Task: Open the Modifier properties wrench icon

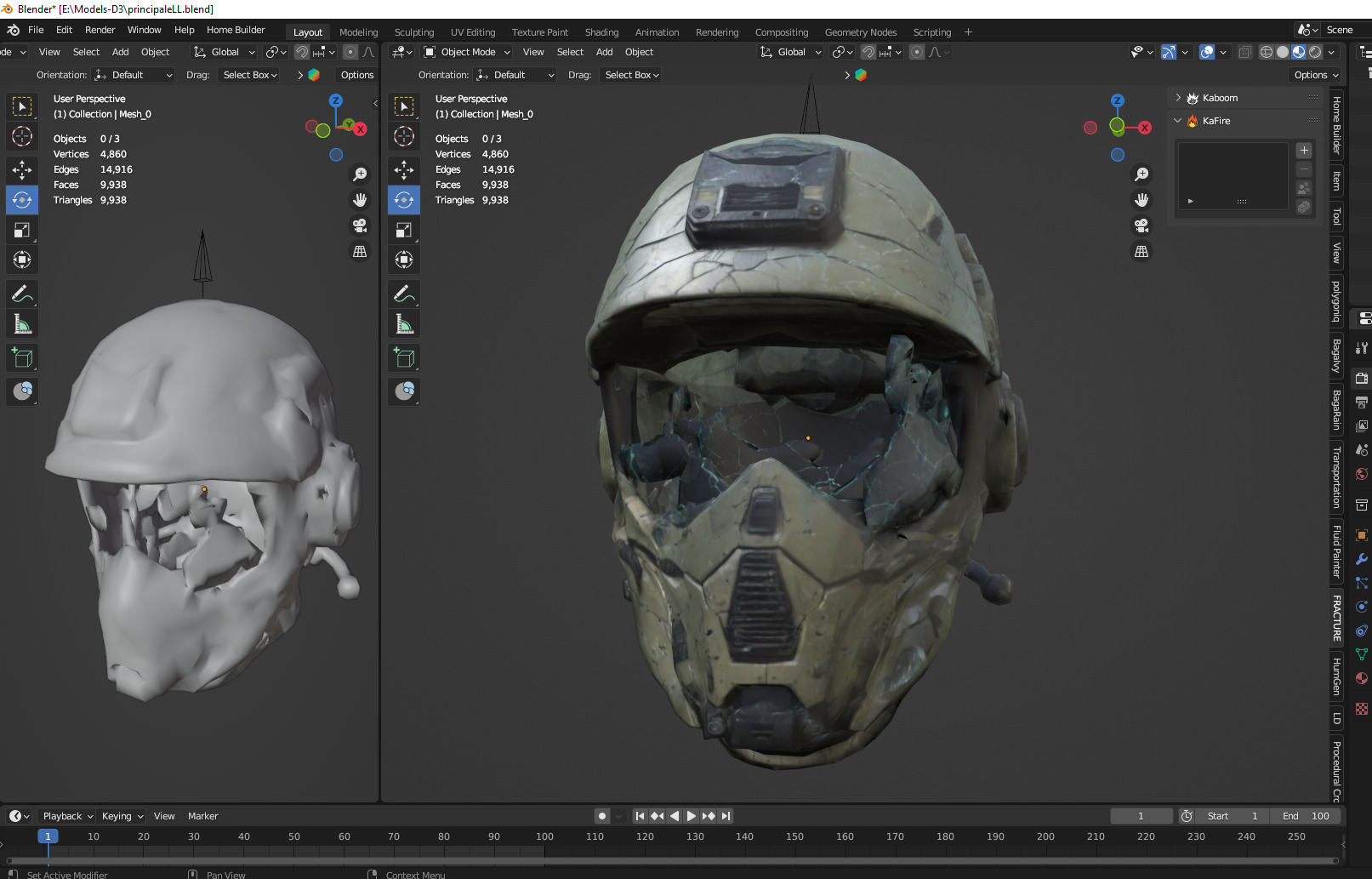Action: (x=1362, y=559)
